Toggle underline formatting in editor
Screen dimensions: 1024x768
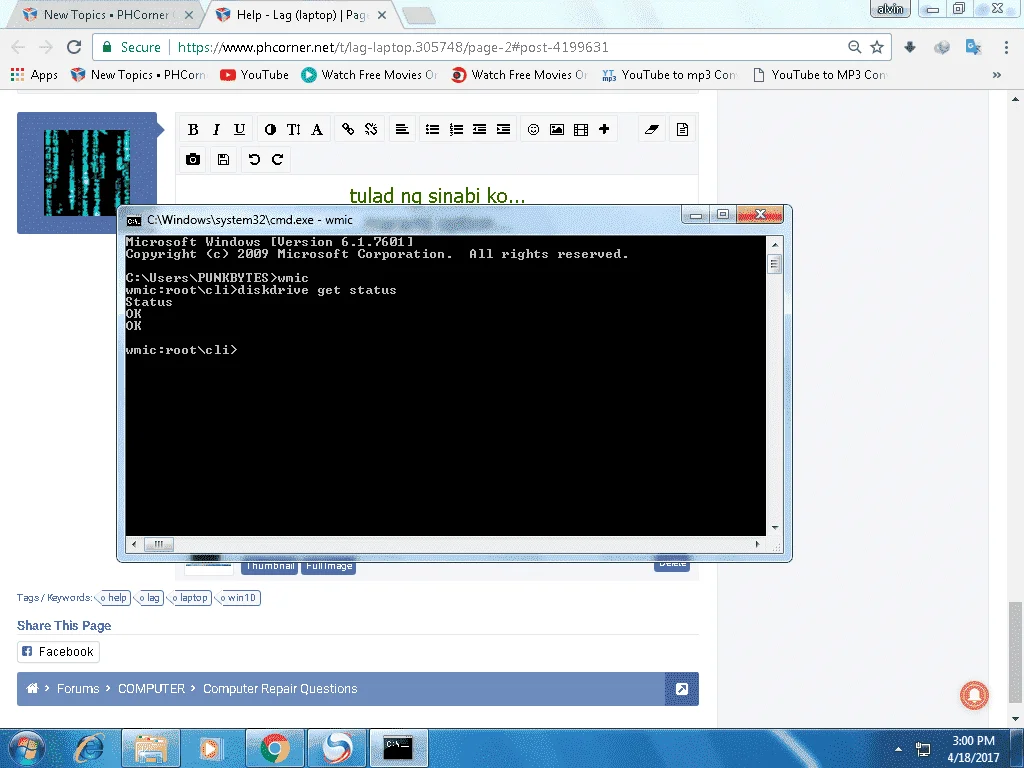(240, 129)
